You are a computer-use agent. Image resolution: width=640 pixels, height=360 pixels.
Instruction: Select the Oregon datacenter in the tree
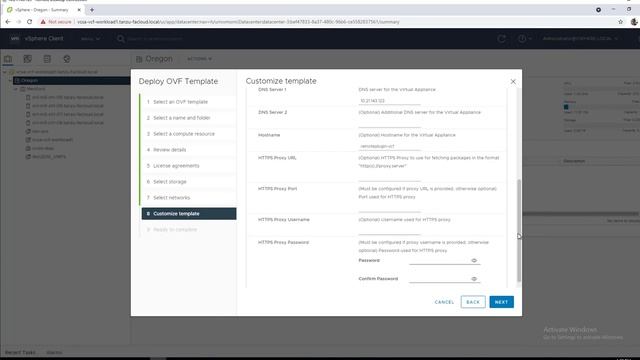click(29, 80)
